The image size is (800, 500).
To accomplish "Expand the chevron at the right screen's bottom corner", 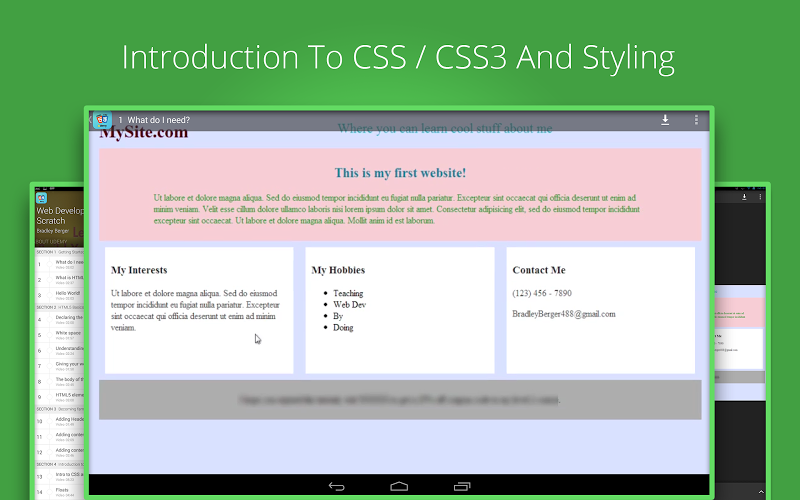I will [760, 492].
